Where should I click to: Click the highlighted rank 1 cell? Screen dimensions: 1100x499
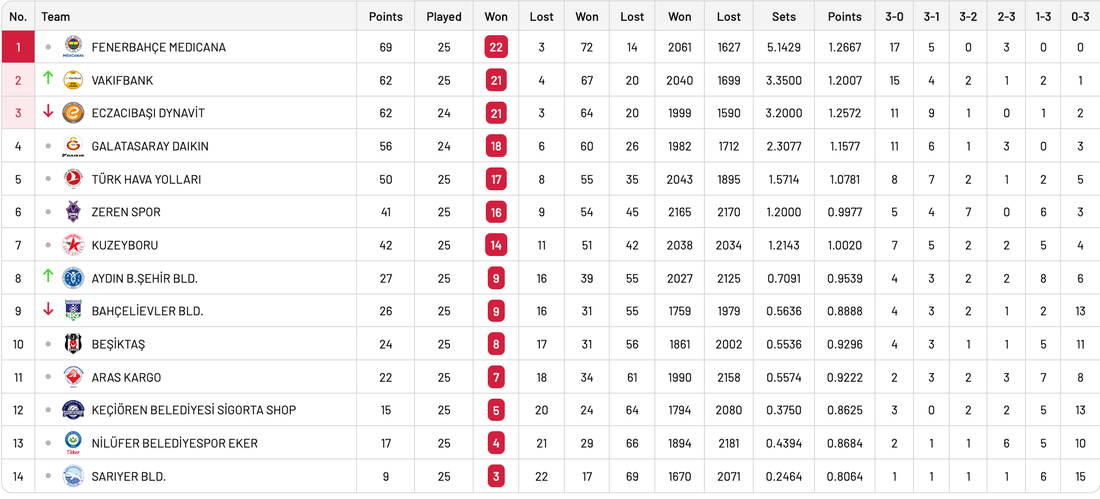pos(18,47)
